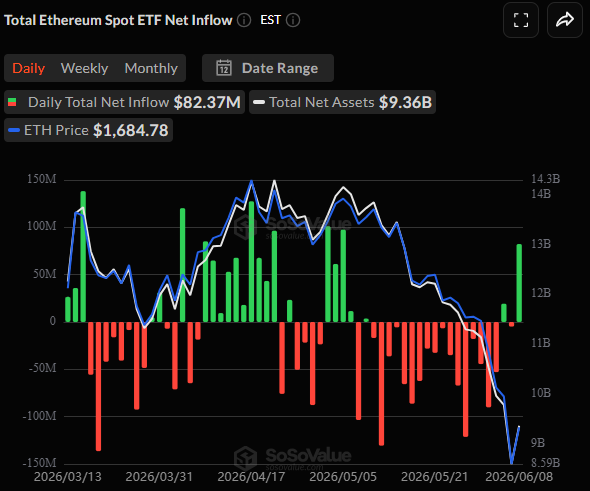
Task: Click the 2026/03/31 axis date
Action: point(159,477)
